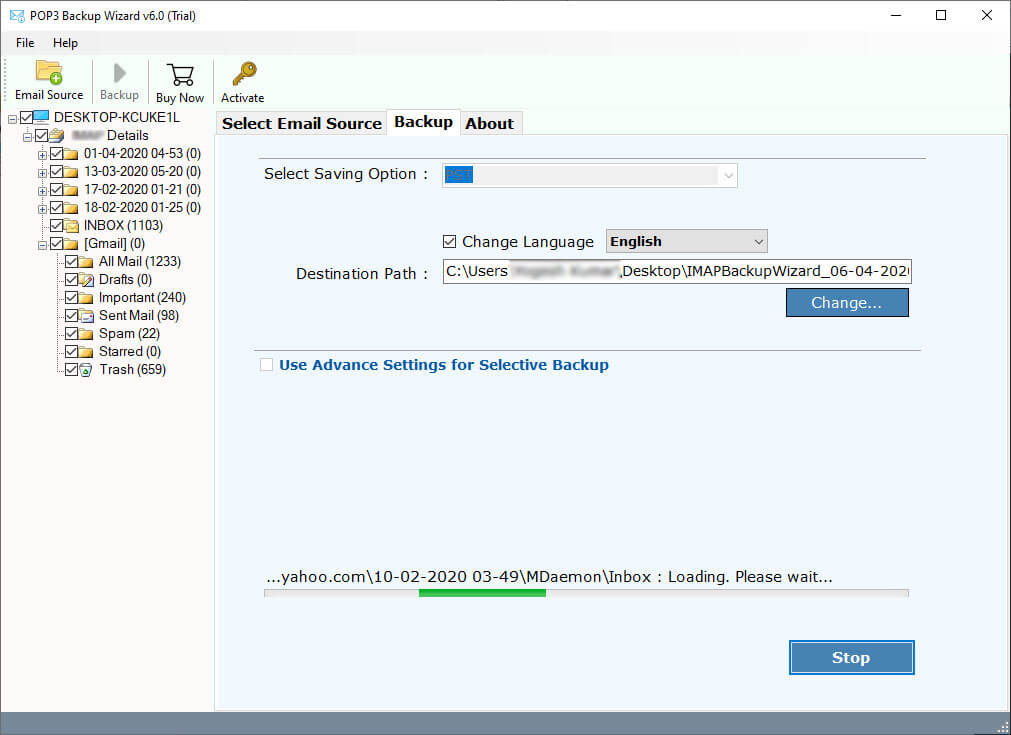The width and height of the screenshot is (1011, 735).
Task: Uncheck the Spam (22) checkbox
Action: [x=72, y=334]
